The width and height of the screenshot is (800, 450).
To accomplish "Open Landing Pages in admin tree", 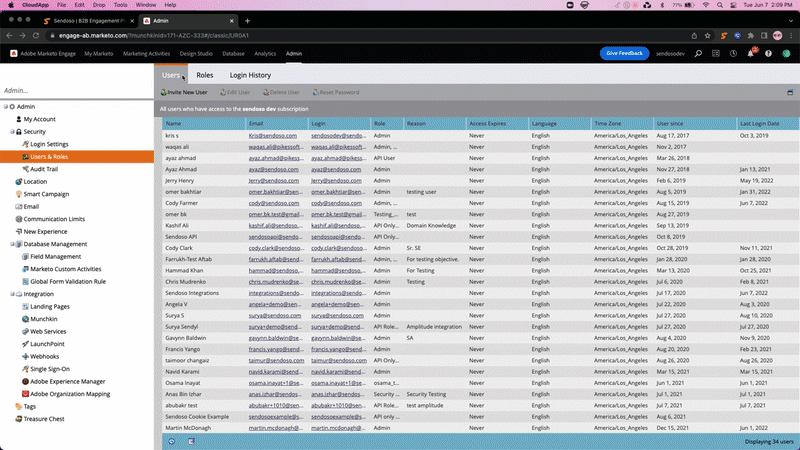I will [x=46, y=307].
